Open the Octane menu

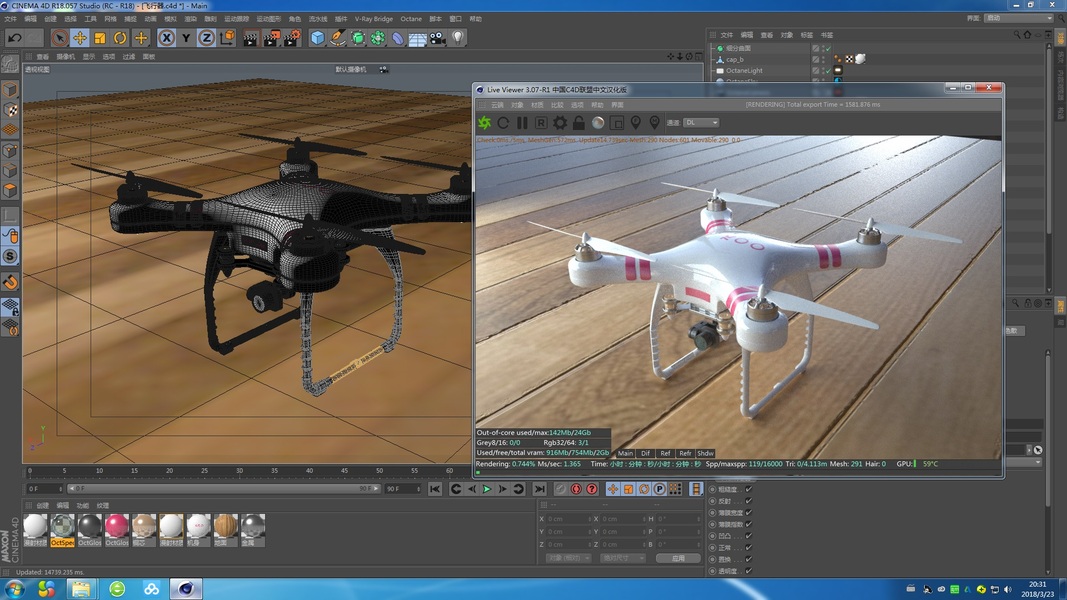coord(411,19)
